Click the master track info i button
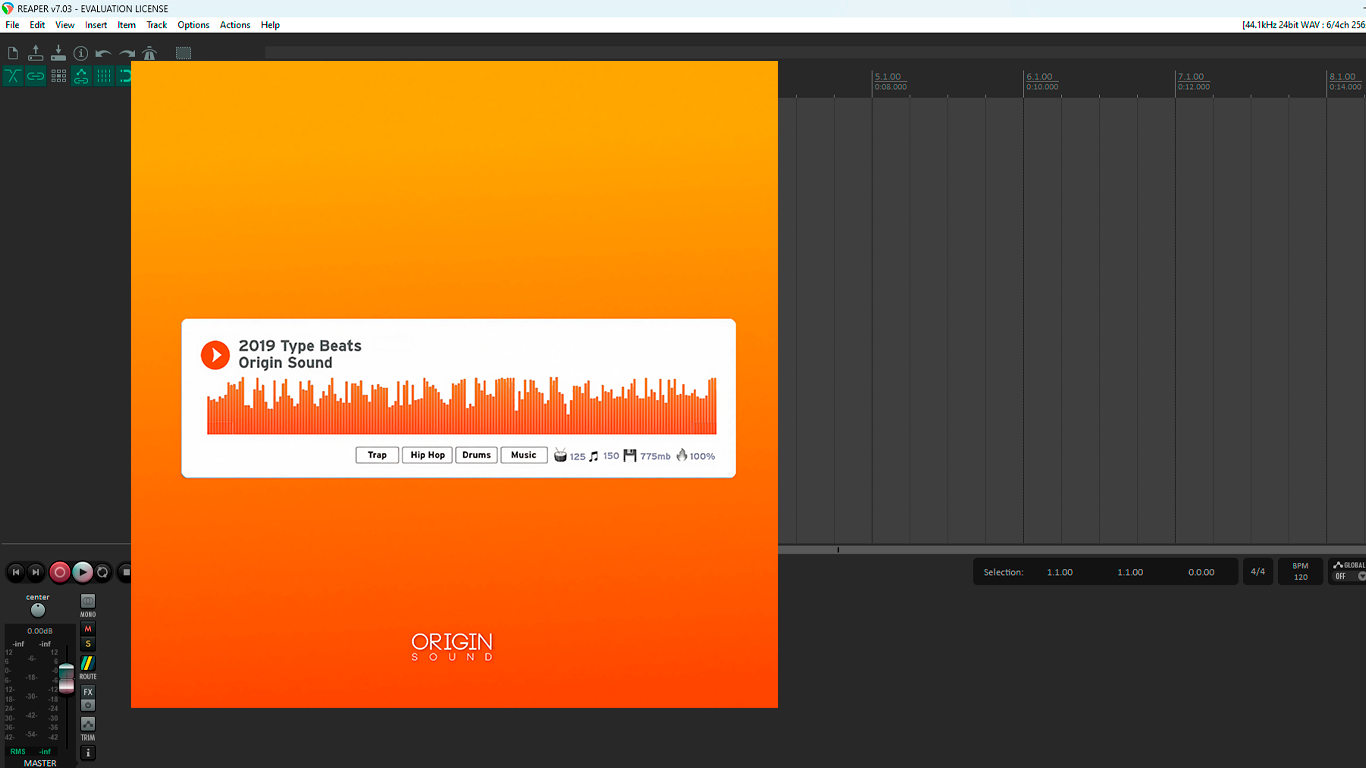 tap(88, 753)
